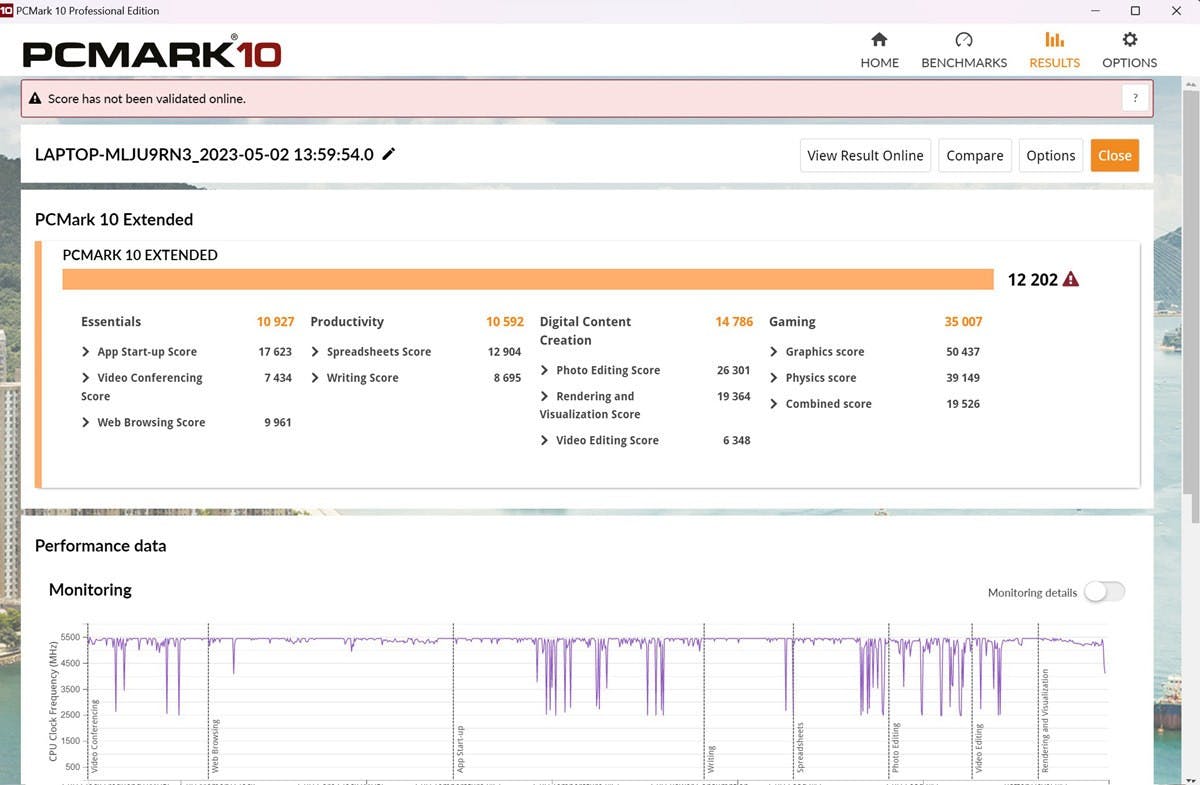Open the Options gear icon
This screenshot has width=1200, height=785.
(x=1129, y=40)
